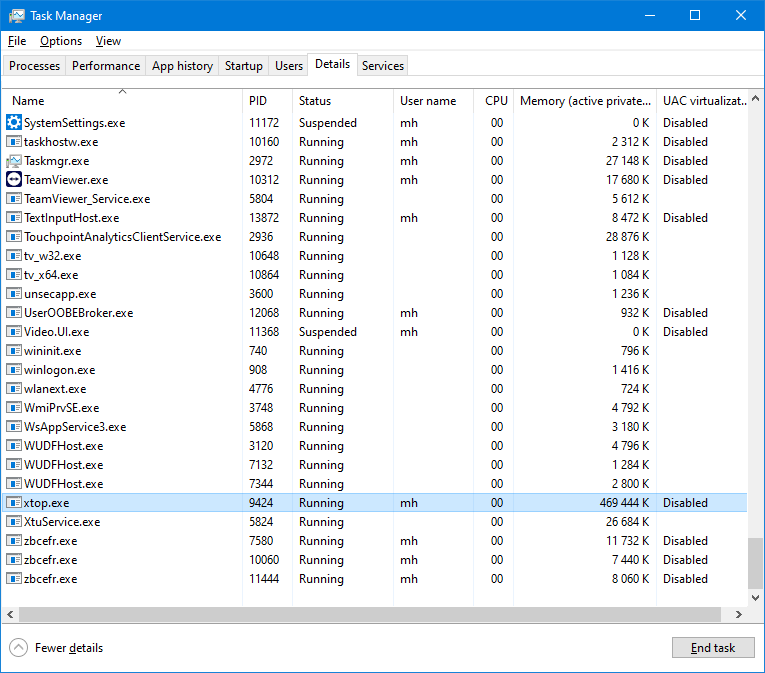The width and height of the screenshot is (765, 673).
Task: Collapse view with Fewer details chevron
Action: click(19, 648)
